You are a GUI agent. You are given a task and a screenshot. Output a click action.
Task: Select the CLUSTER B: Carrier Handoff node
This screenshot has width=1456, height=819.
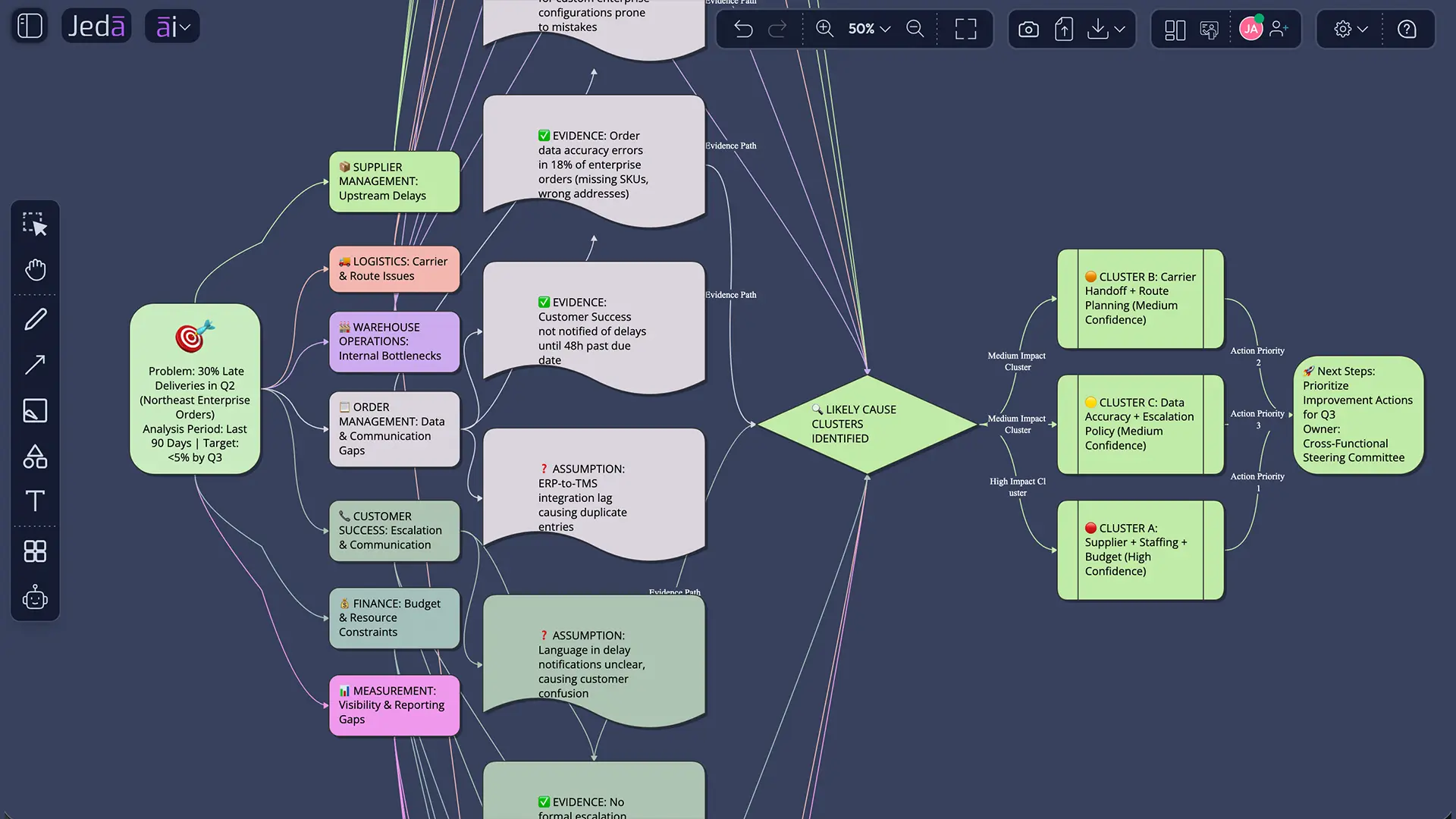[1141, 299]
